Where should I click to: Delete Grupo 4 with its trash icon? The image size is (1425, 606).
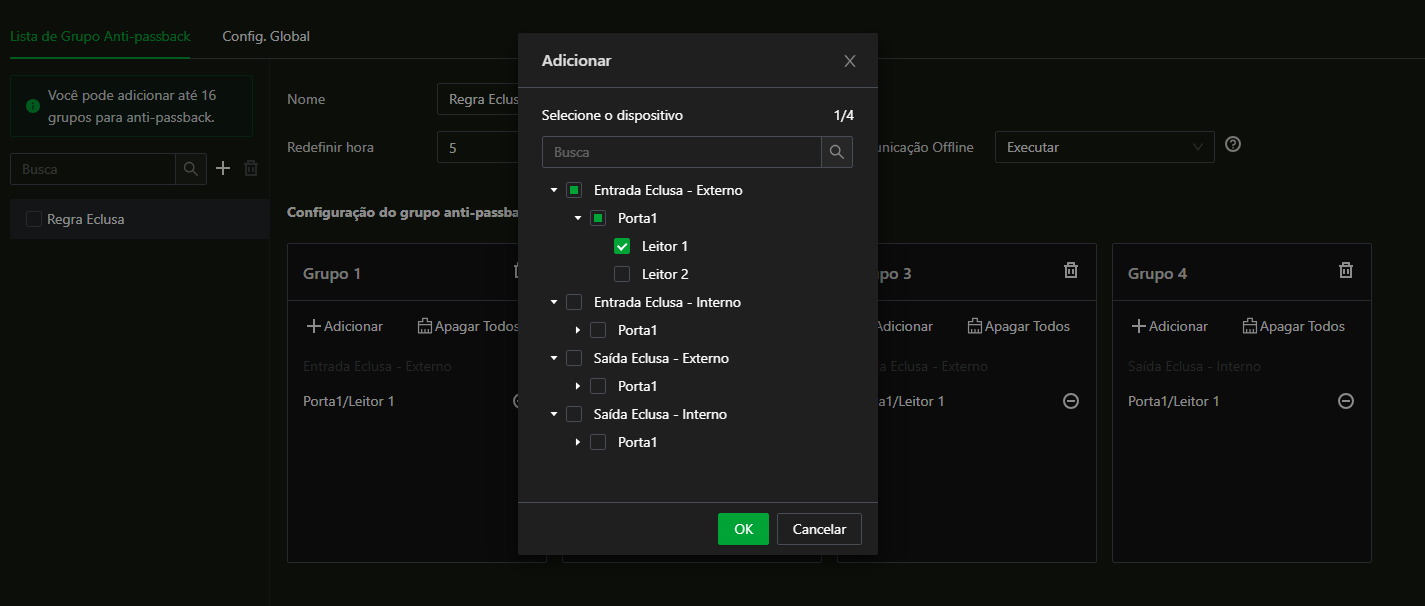1346,270
